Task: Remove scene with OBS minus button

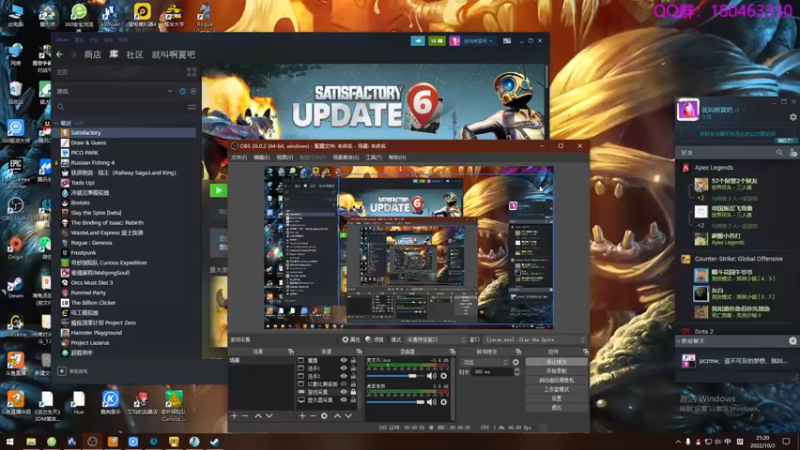Action: (x=245, y=416)
